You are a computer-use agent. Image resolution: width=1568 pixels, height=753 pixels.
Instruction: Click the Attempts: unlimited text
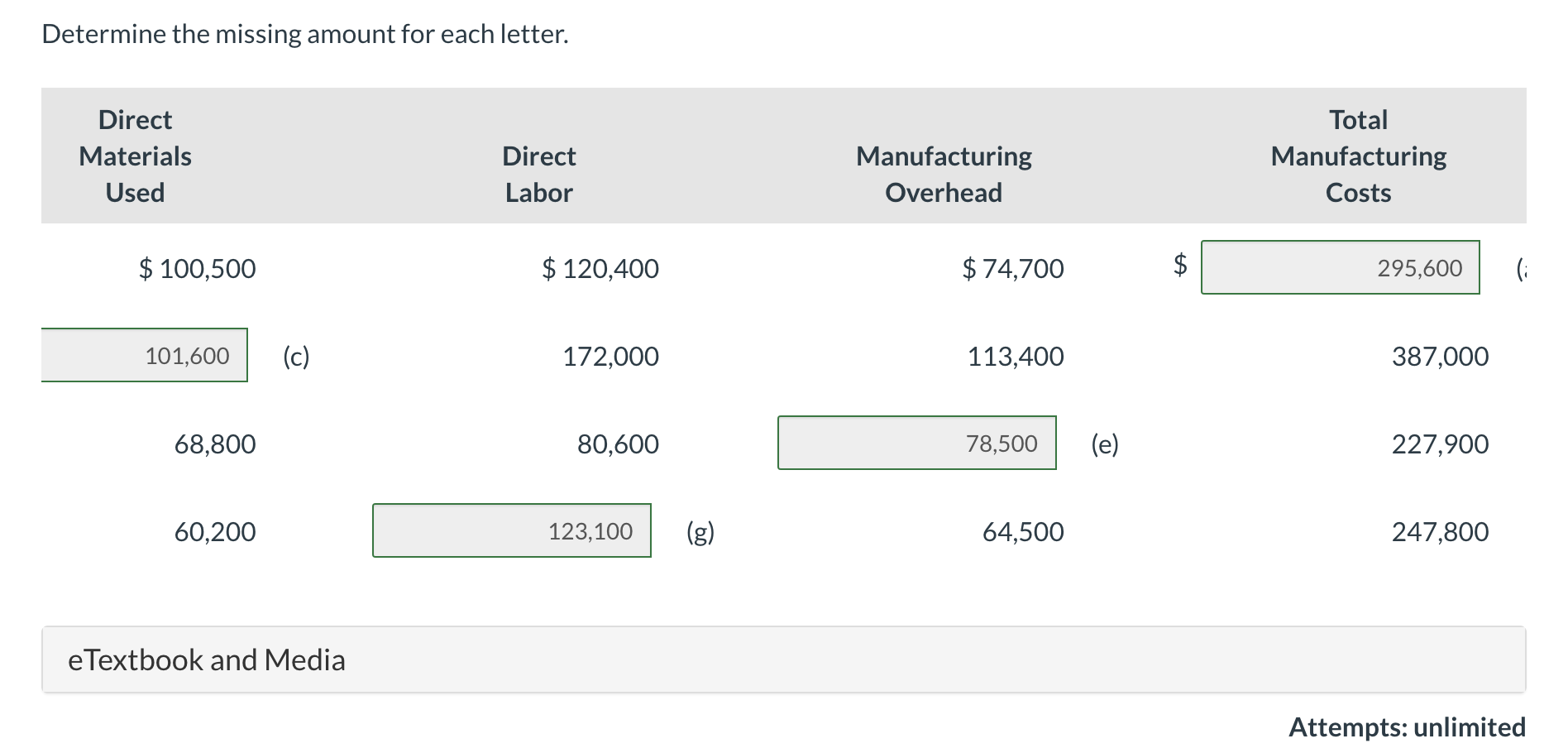pos(1406,727)
